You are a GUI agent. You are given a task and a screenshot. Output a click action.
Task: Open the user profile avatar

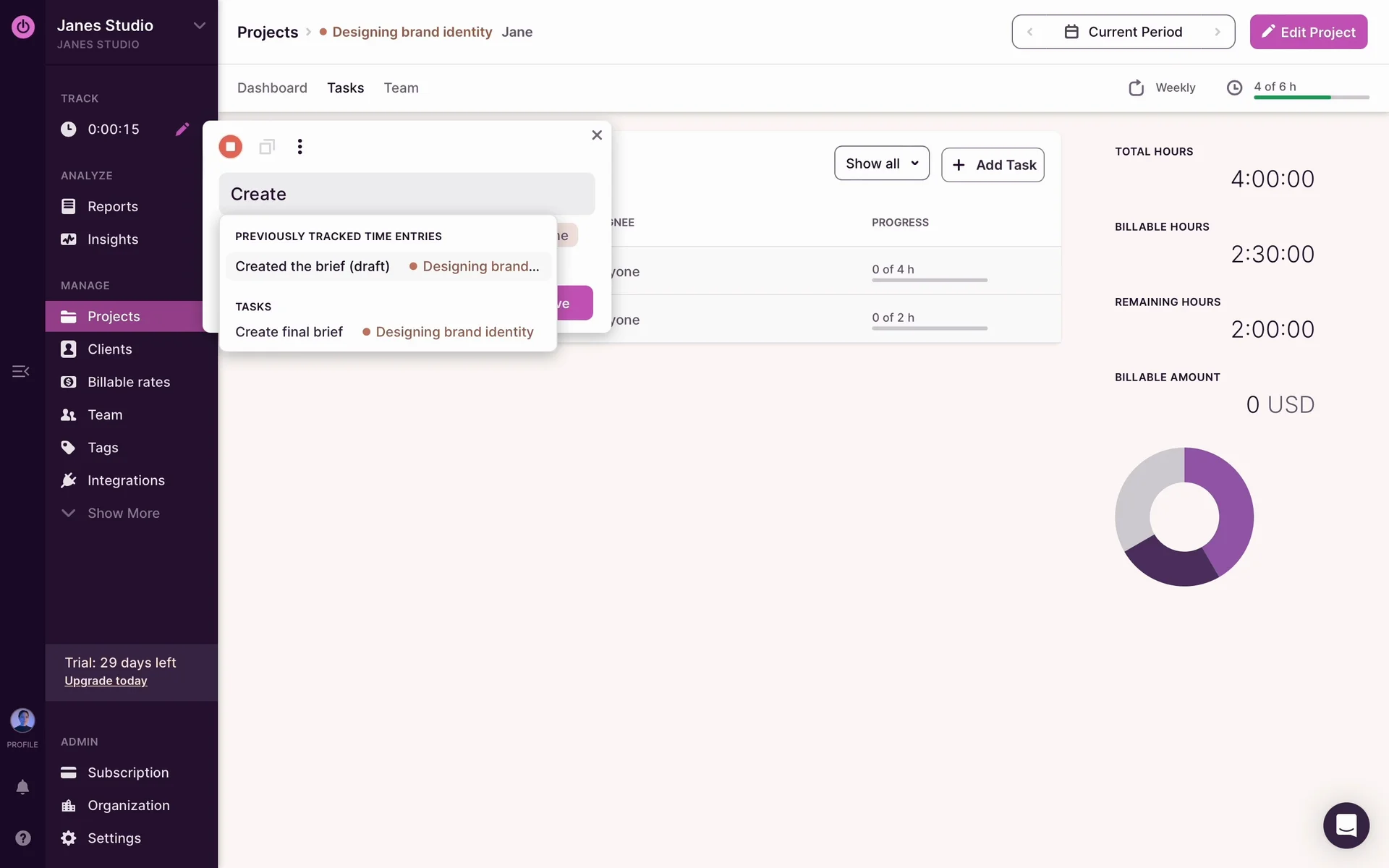(x=22, y=720)
